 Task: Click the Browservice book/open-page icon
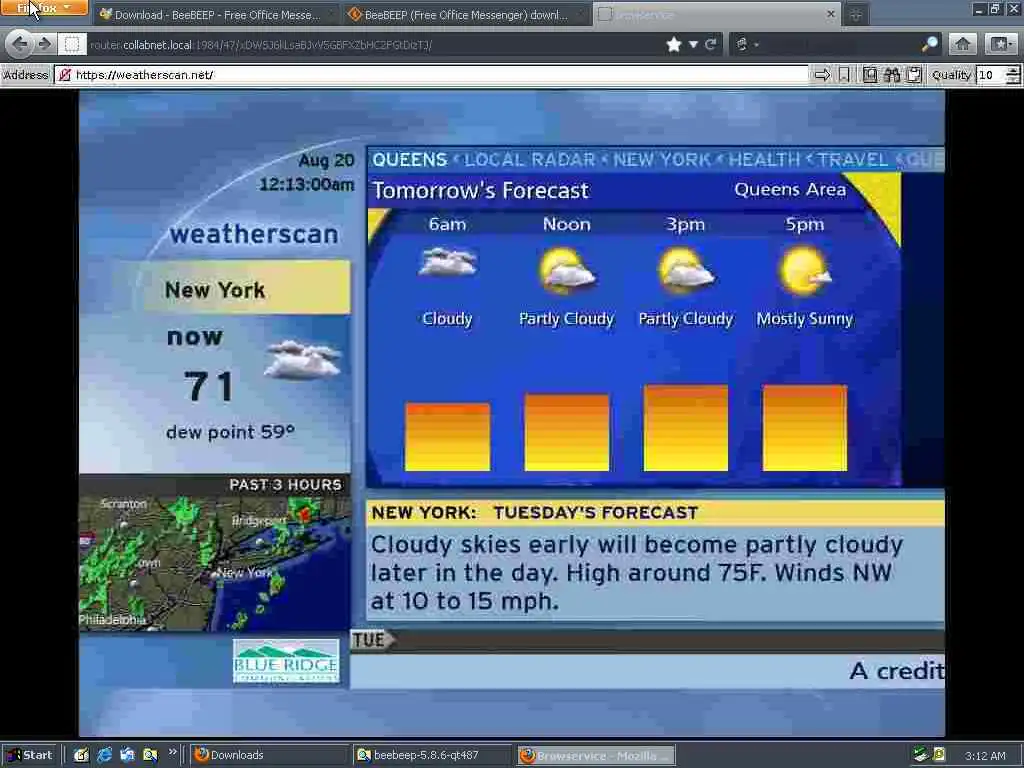coord(869,75)
